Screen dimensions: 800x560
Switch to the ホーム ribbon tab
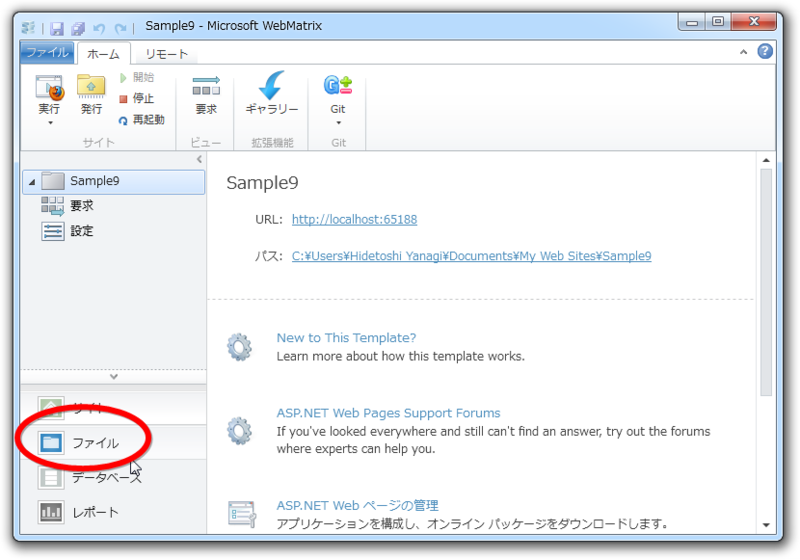pyautogui.click(x=103, y=54)
